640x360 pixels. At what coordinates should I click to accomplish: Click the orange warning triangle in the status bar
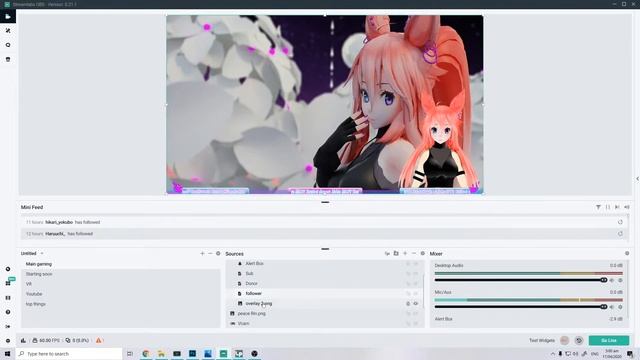[98, 340]
